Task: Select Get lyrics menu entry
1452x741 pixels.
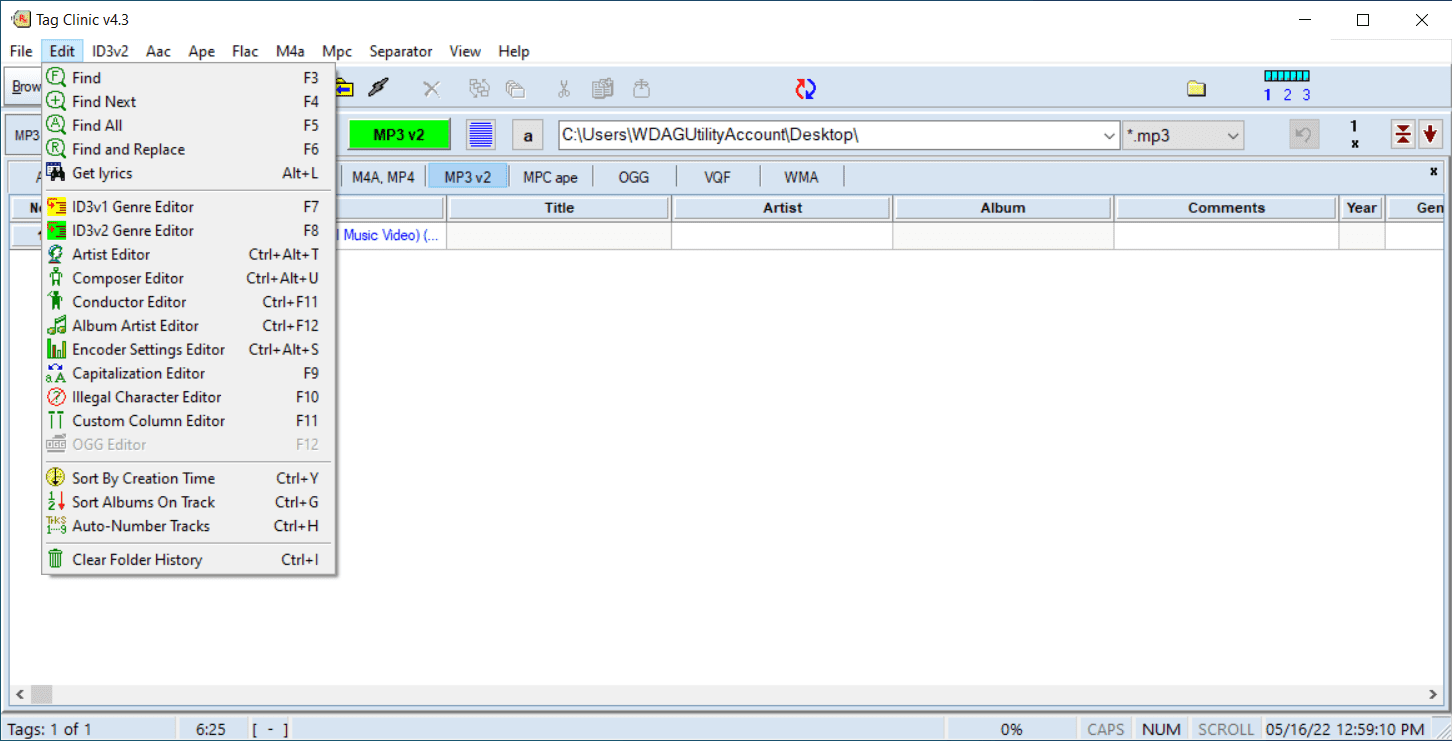Action: click(188, 174)
